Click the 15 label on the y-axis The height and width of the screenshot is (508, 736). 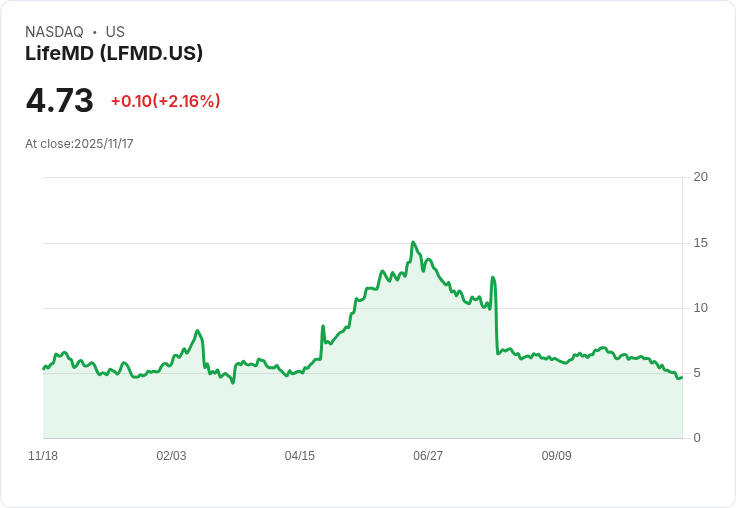coord(700,243)
